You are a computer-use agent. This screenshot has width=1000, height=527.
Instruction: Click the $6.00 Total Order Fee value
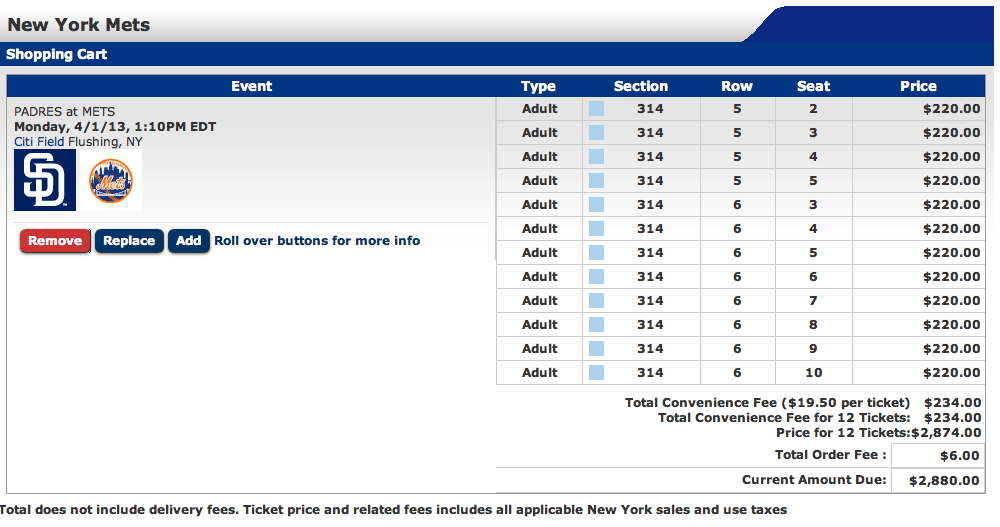959,456
